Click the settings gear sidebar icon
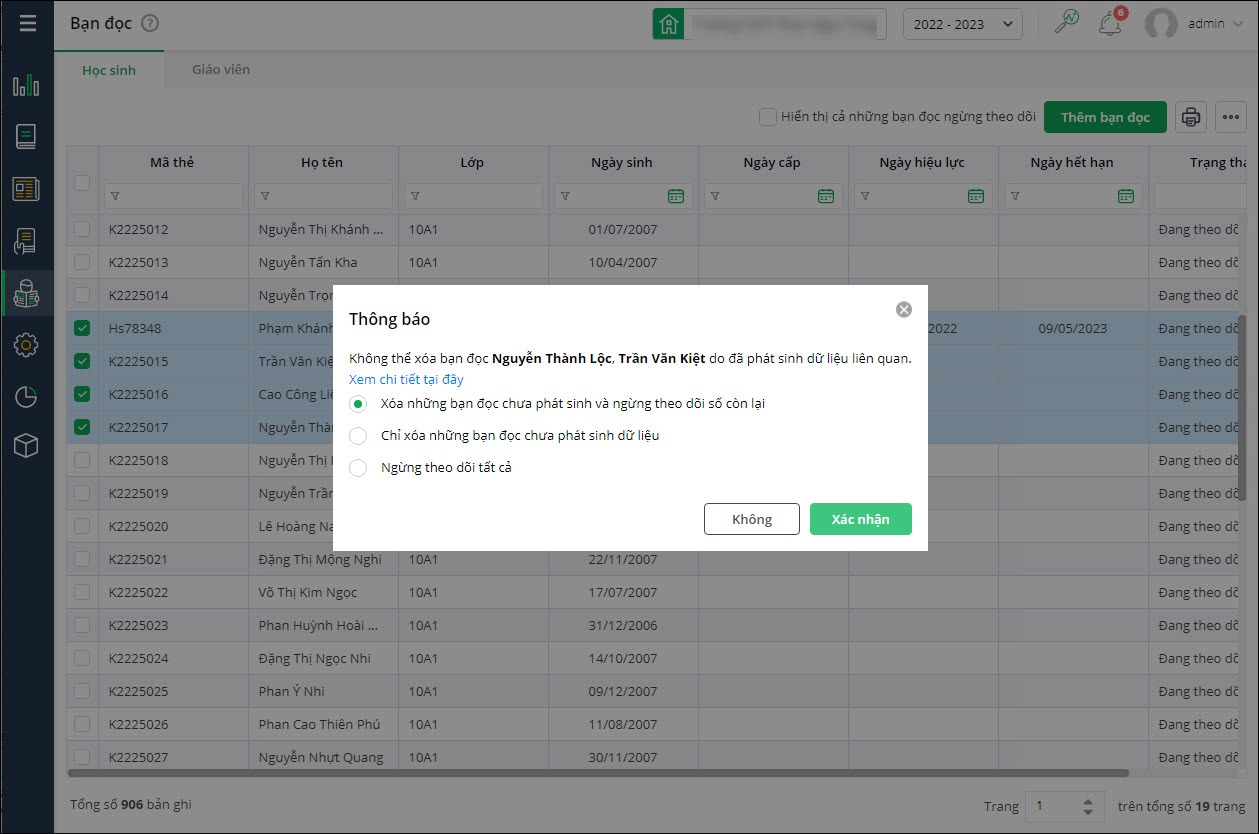The height and width of the screenshot is (834, 1259). pos(26,345)
